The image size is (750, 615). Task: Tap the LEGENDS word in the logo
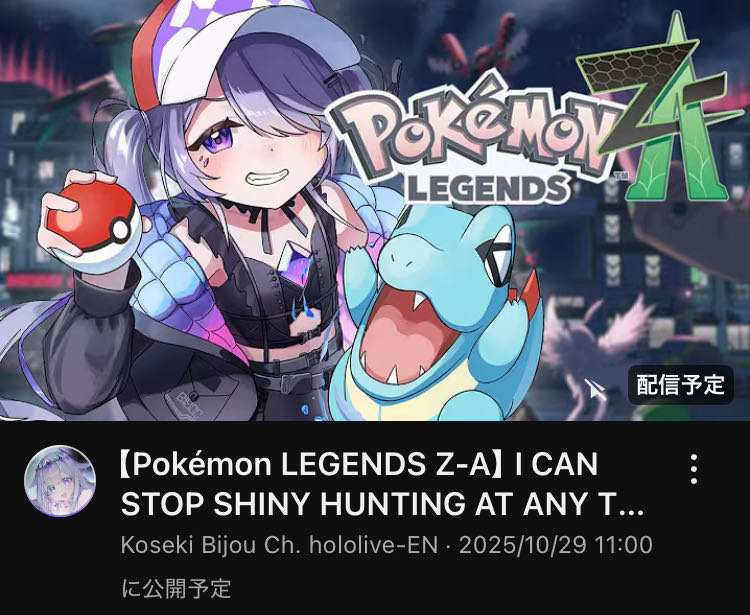(488, 188)
